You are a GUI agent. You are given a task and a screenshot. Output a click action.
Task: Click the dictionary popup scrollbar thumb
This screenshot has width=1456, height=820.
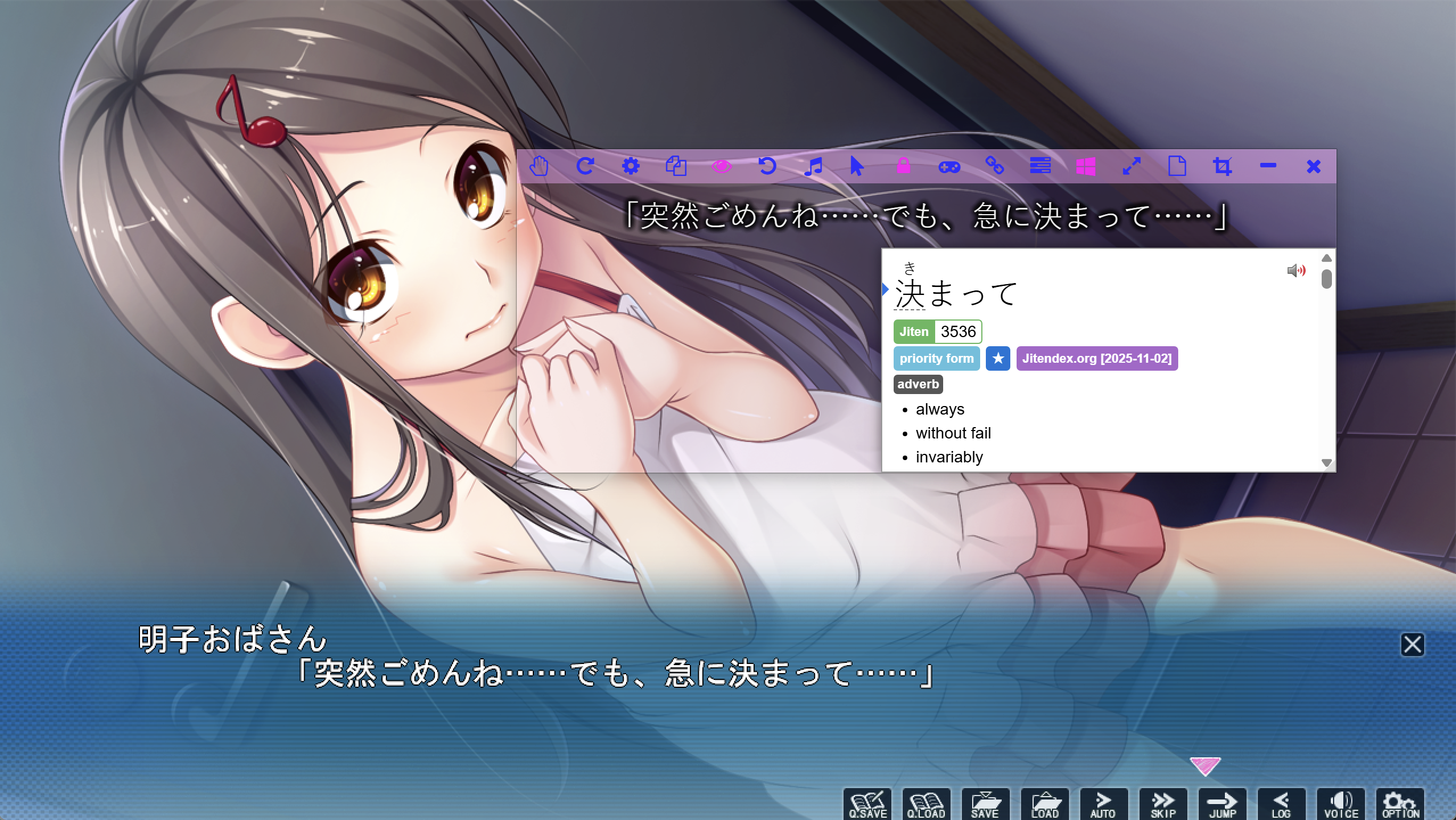(1326, 279)
